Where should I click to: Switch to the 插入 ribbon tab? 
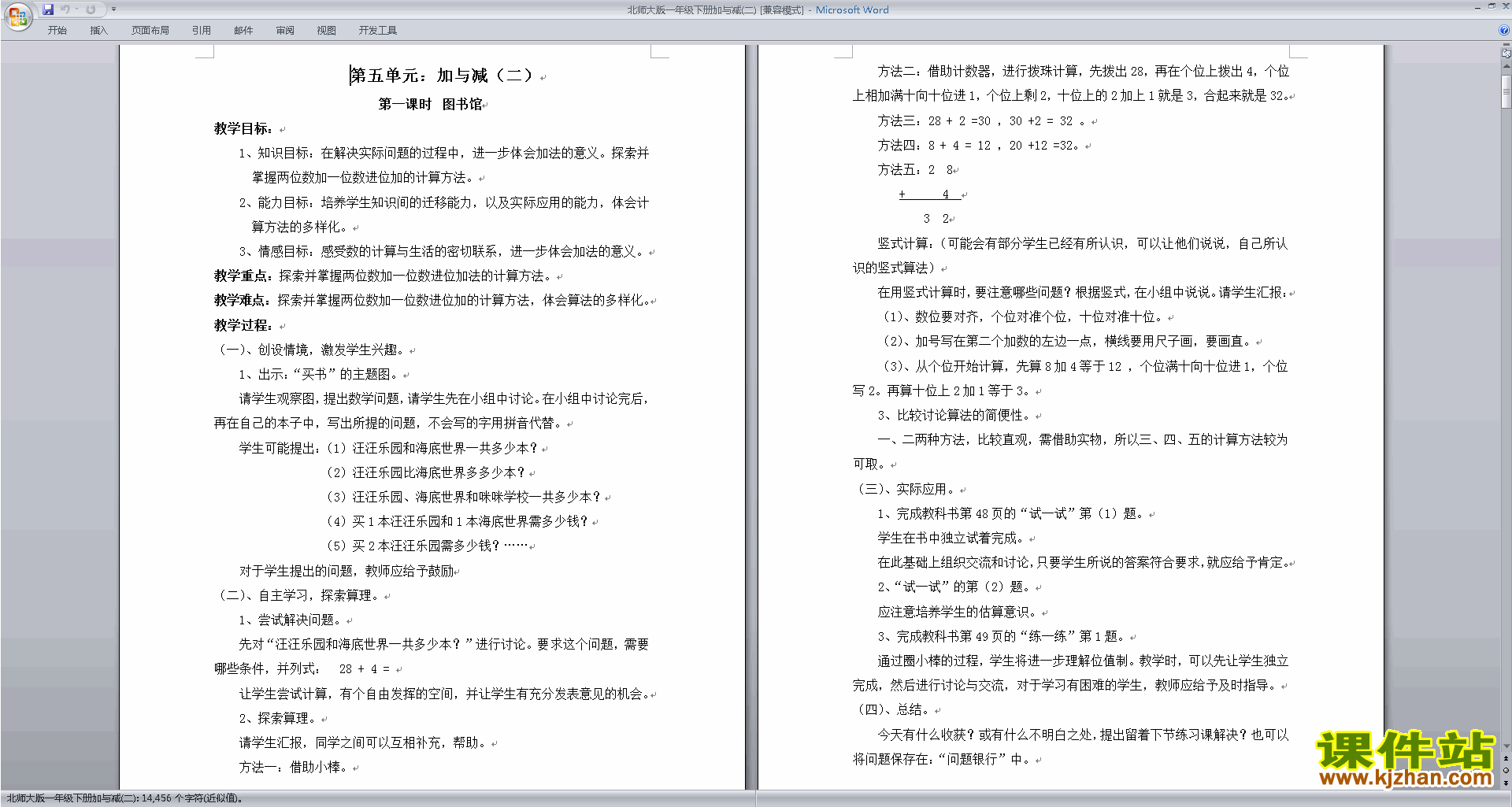[x=98, y=31]
